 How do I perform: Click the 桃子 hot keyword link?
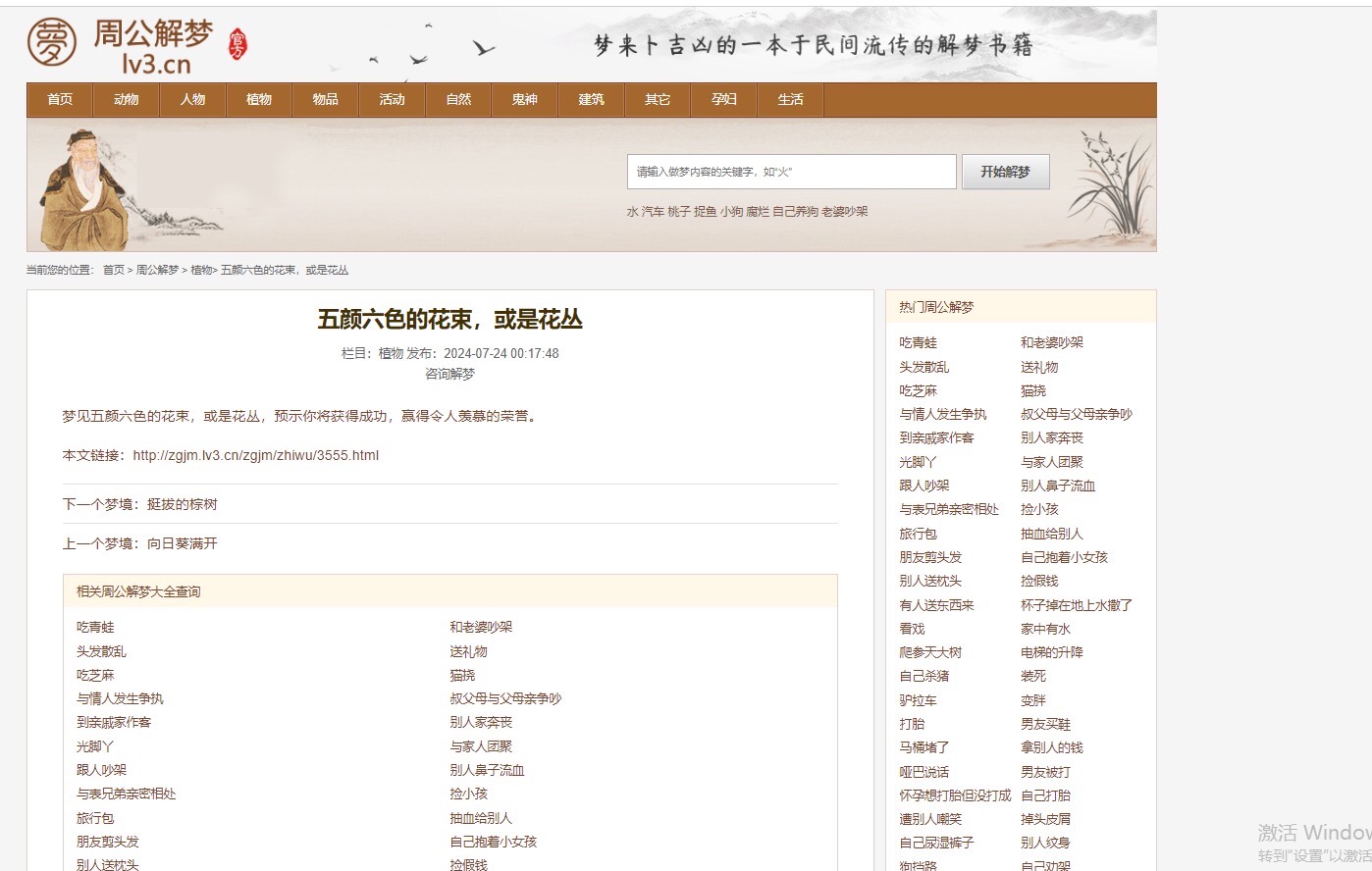678,212
